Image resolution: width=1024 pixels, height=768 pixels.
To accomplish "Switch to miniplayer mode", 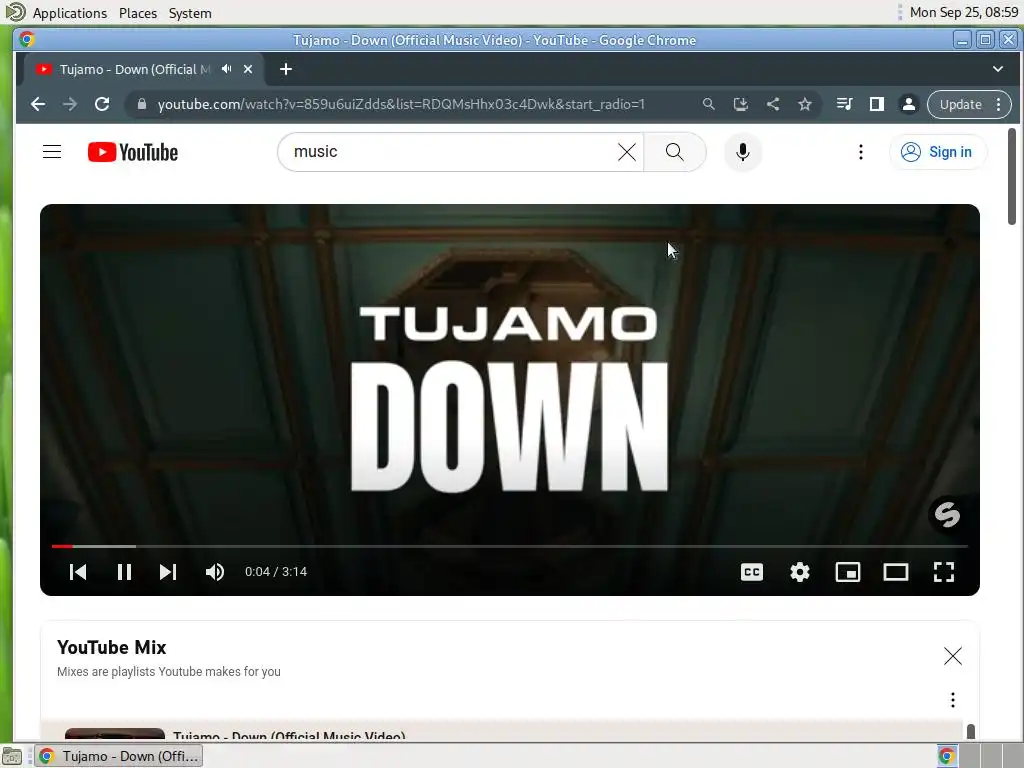I will (x=848, y=572).
